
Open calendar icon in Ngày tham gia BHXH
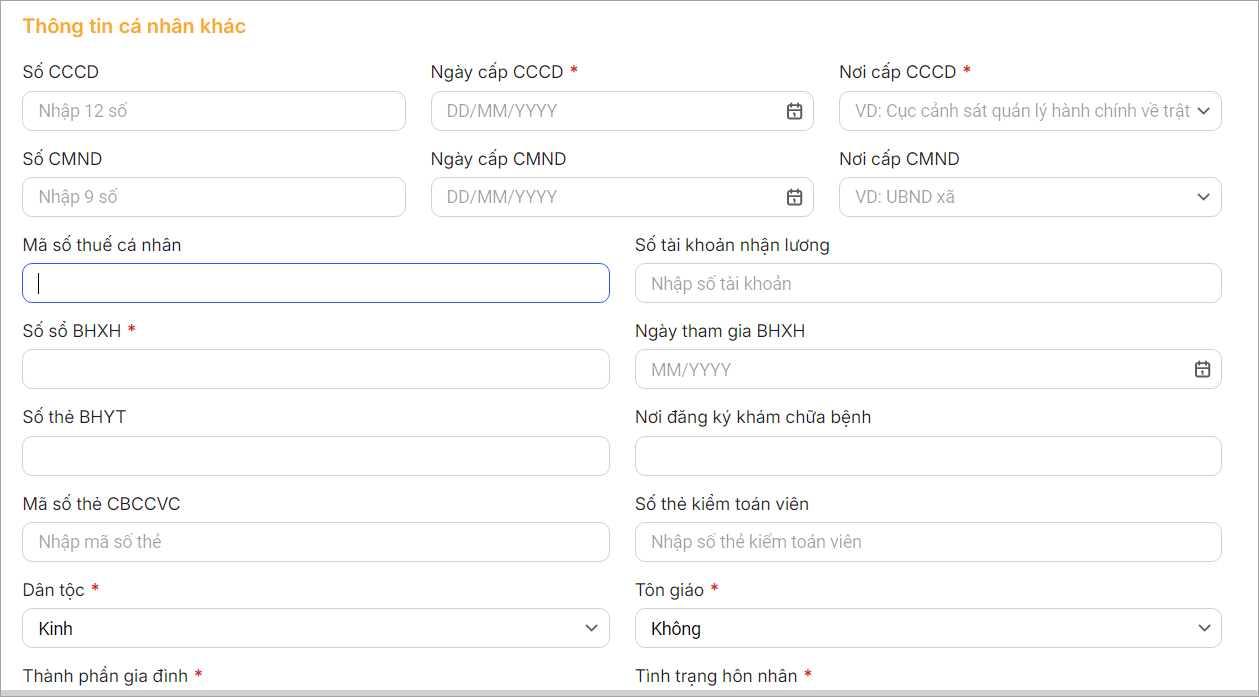1202,370
